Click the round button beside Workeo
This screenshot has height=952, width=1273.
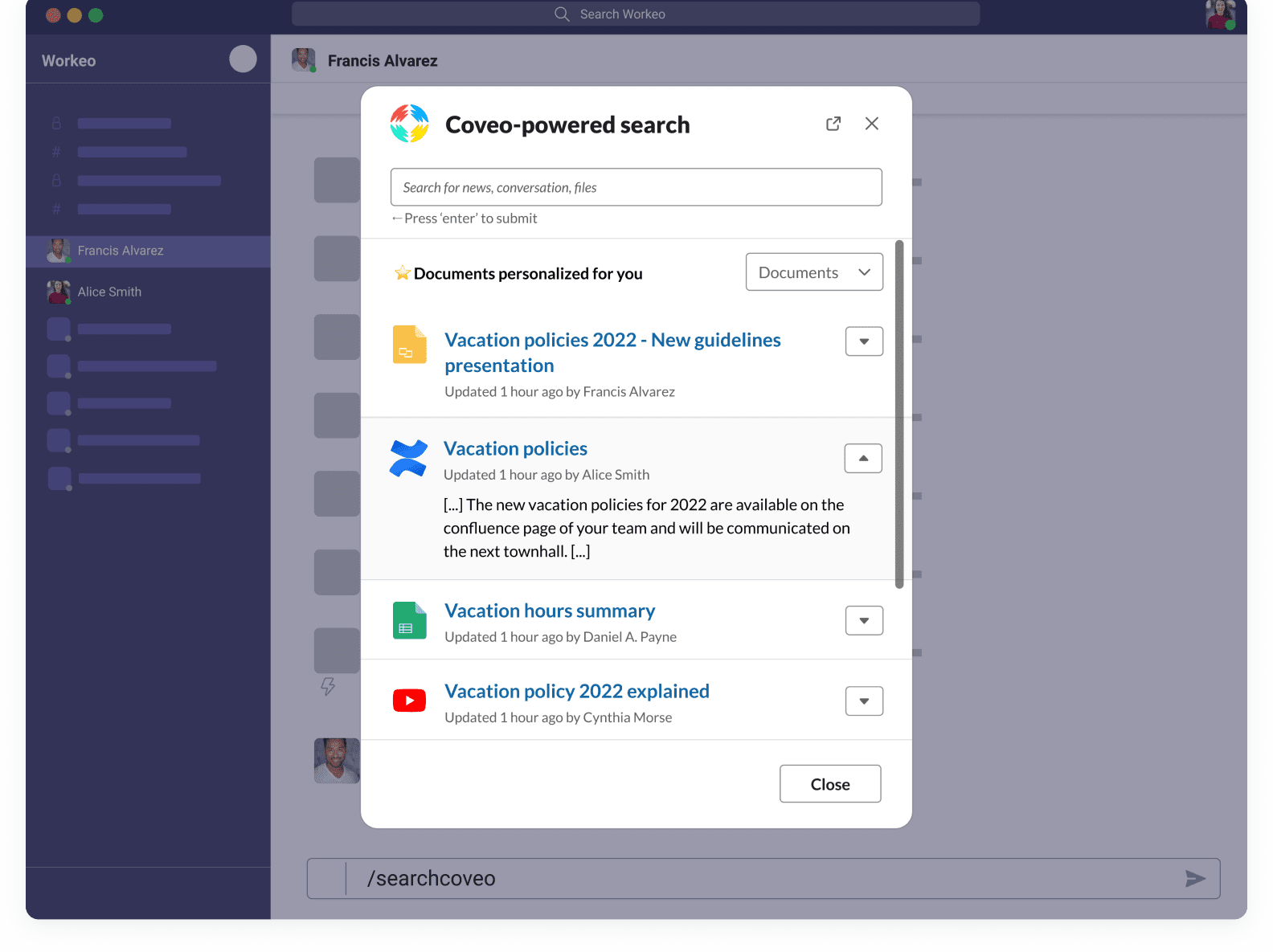[x=243, y=59]
